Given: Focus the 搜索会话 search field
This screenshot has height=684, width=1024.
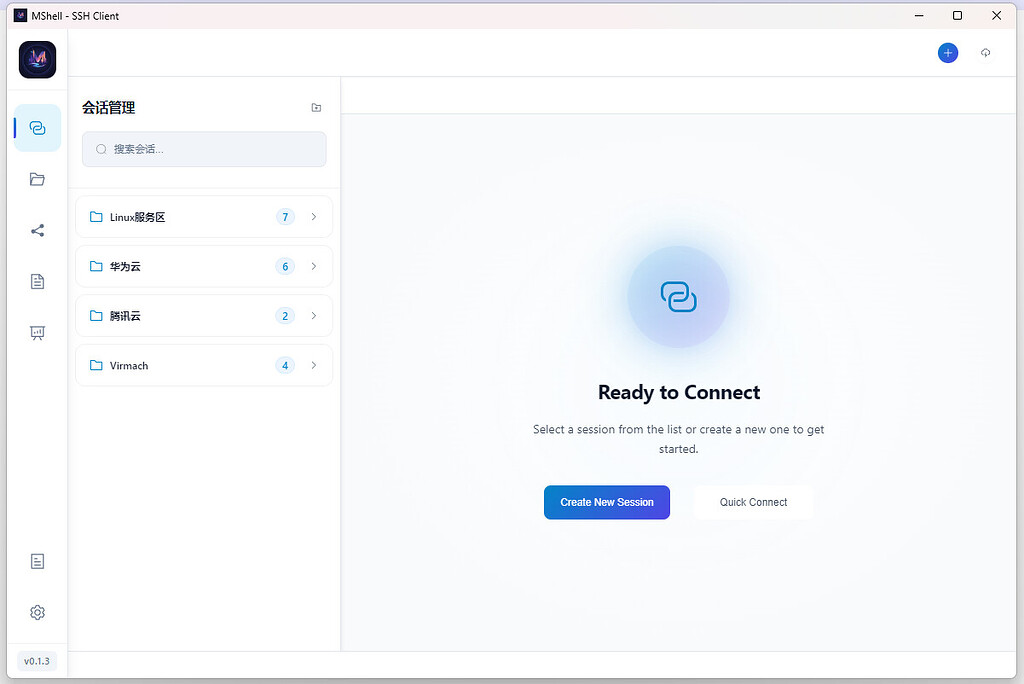Looking at the screenshot, I should click(204, 149).
